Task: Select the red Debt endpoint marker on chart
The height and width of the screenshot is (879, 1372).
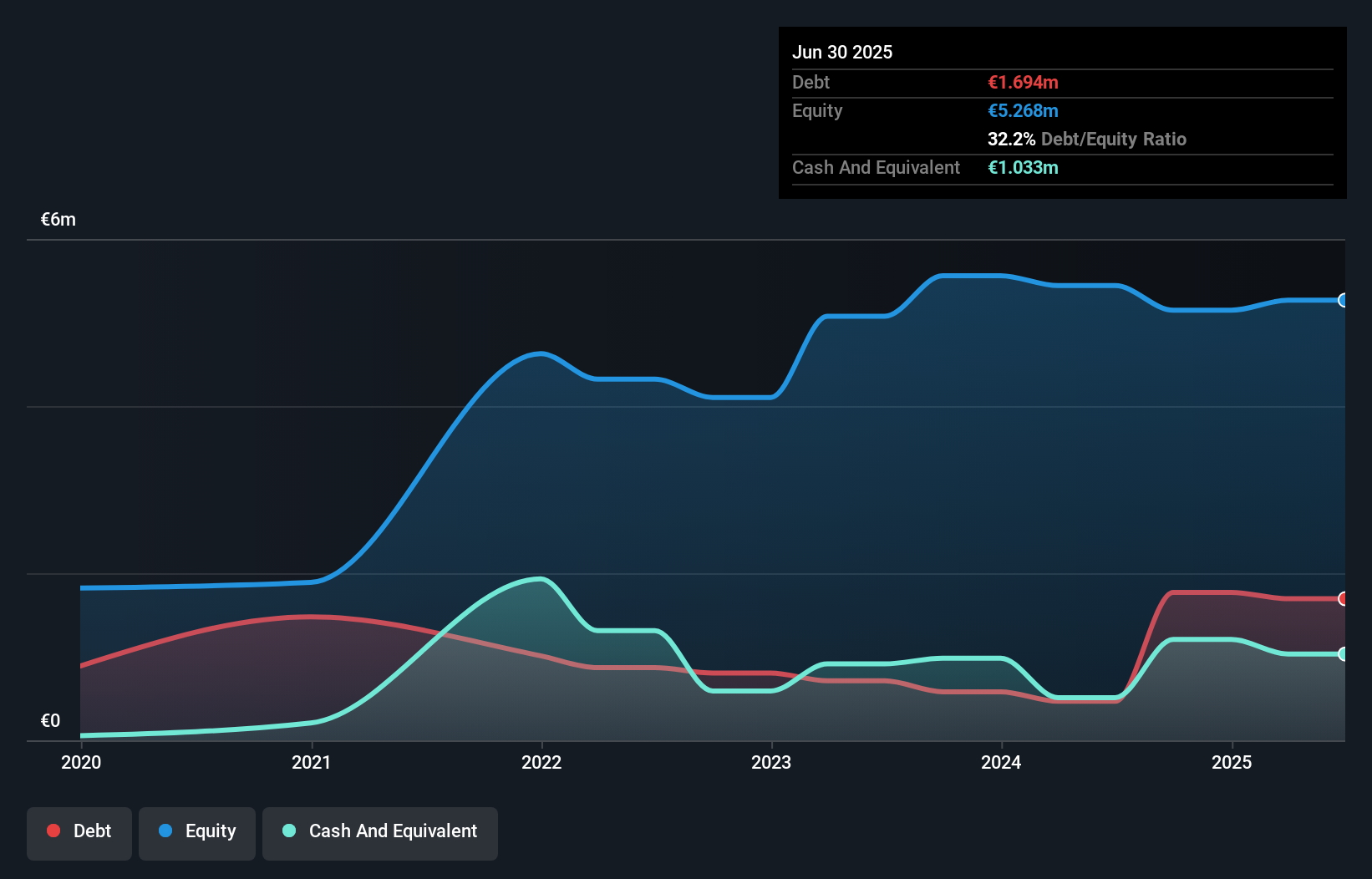Action: pos(1344,599)
